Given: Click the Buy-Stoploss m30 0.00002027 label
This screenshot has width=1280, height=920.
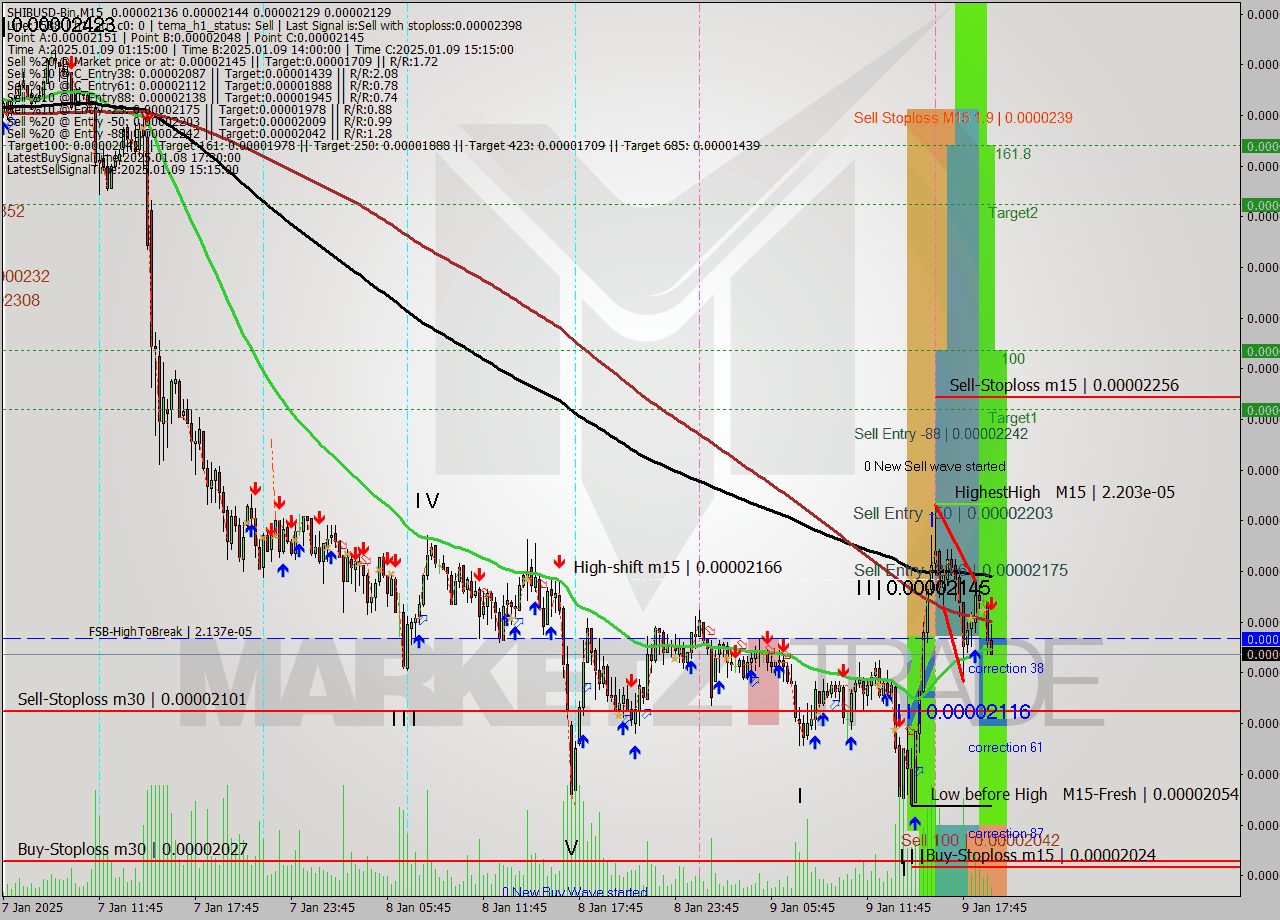Looking at the screenshot, I should coord(132,850).
